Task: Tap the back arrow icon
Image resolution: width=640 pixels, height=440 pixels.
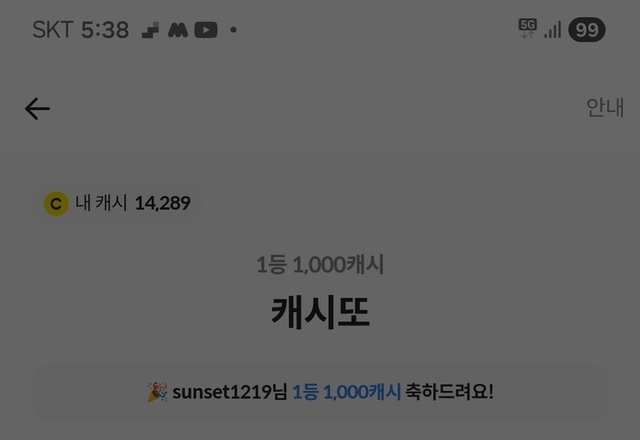Action: click(37, 109)
